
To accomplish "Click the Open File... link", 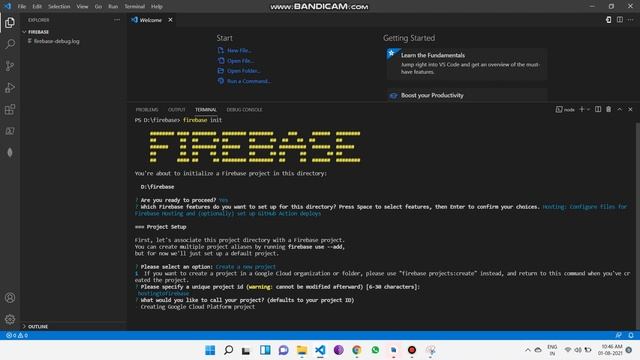I will [241, 61].
